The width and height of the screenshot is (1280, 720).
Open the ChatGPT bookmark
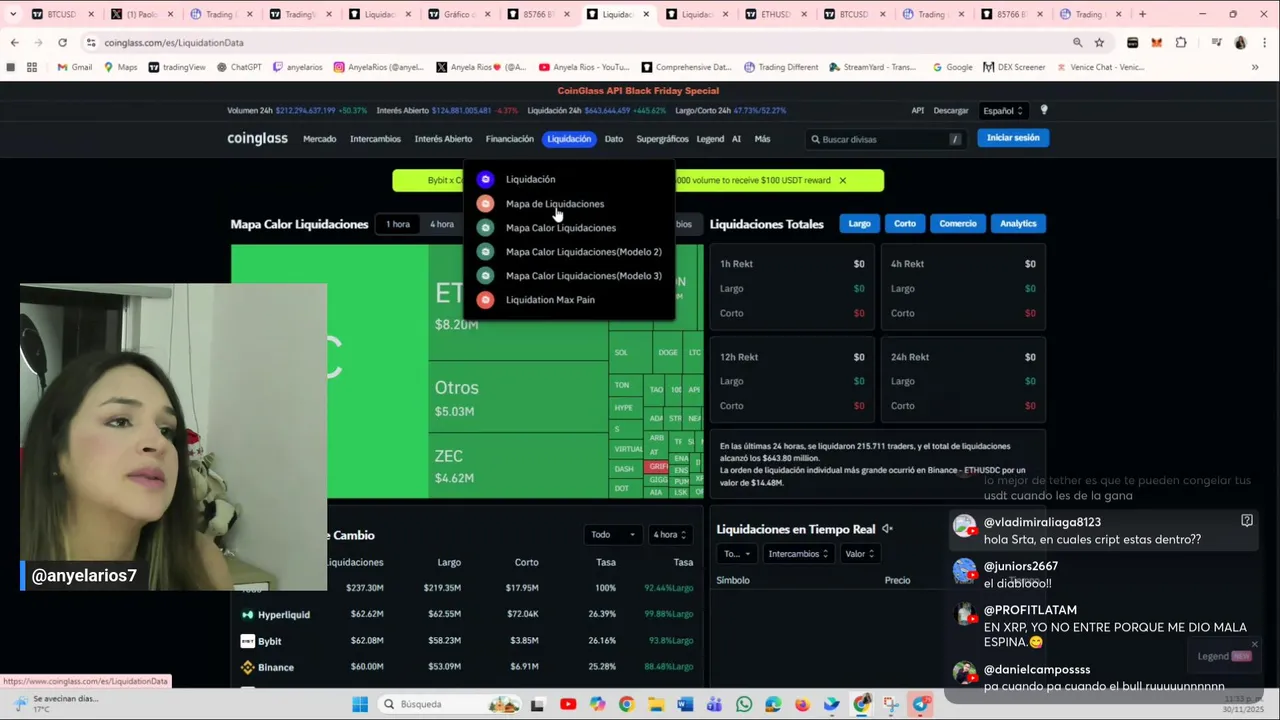tap(238, 67)
